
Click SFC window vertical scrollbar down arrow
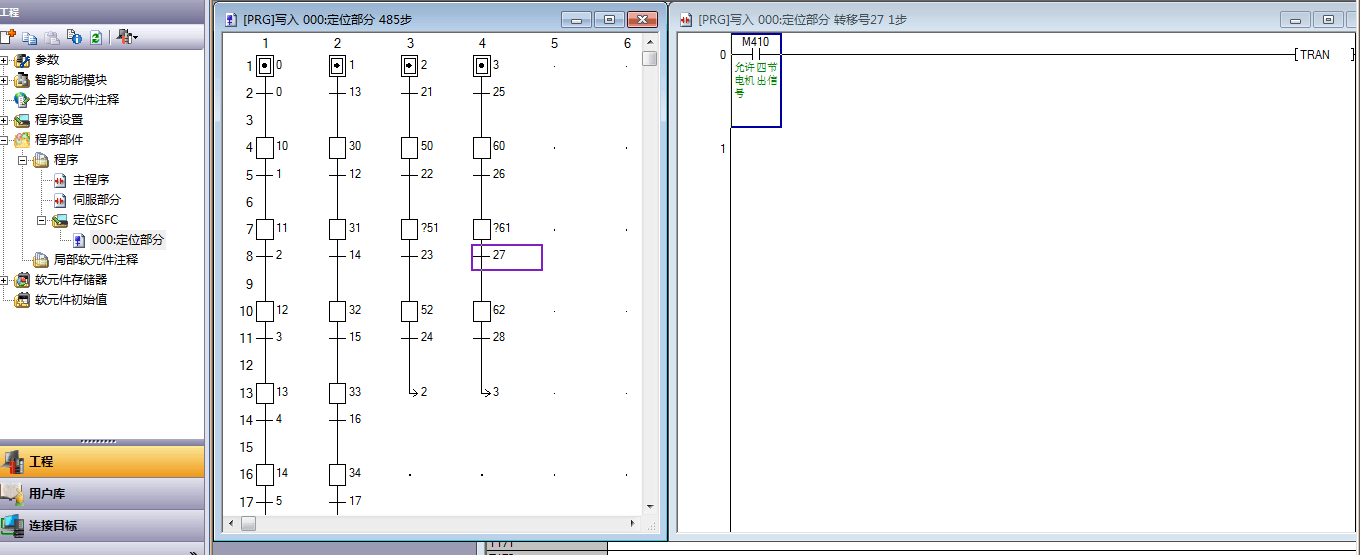tap(650, 507)
